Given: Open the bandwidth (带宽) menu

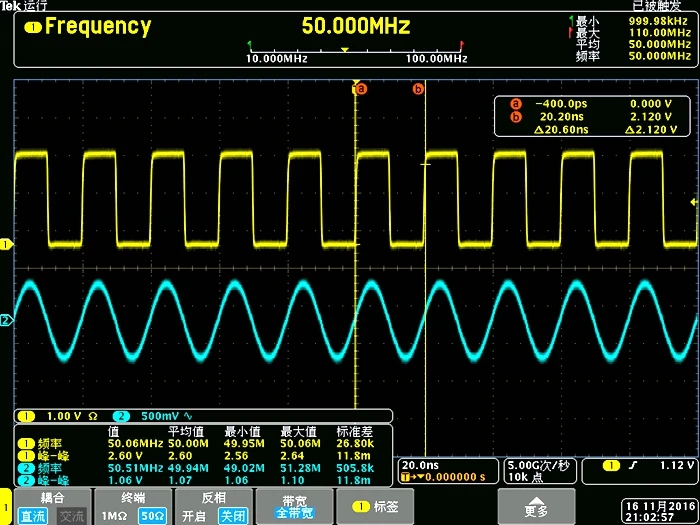Looking at the screenshot, I should pos(295,507).
